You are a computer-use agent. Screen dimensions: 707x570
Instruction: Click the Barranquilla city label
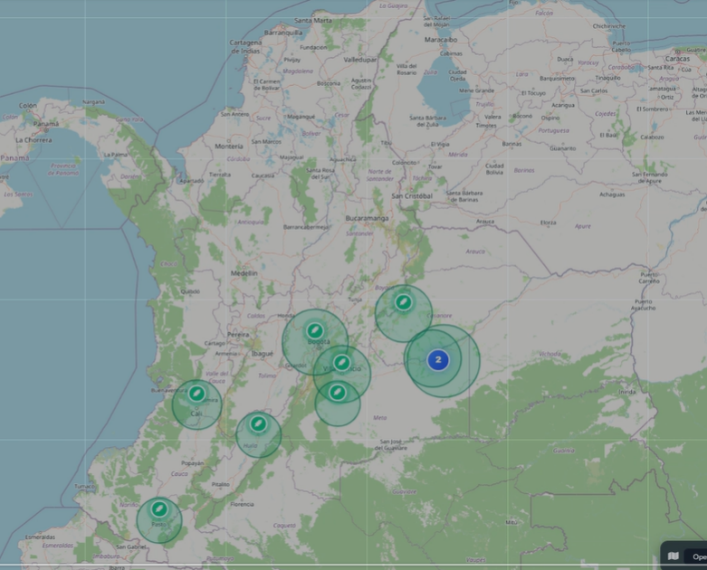pyautogui.click(x=283, y=32)
